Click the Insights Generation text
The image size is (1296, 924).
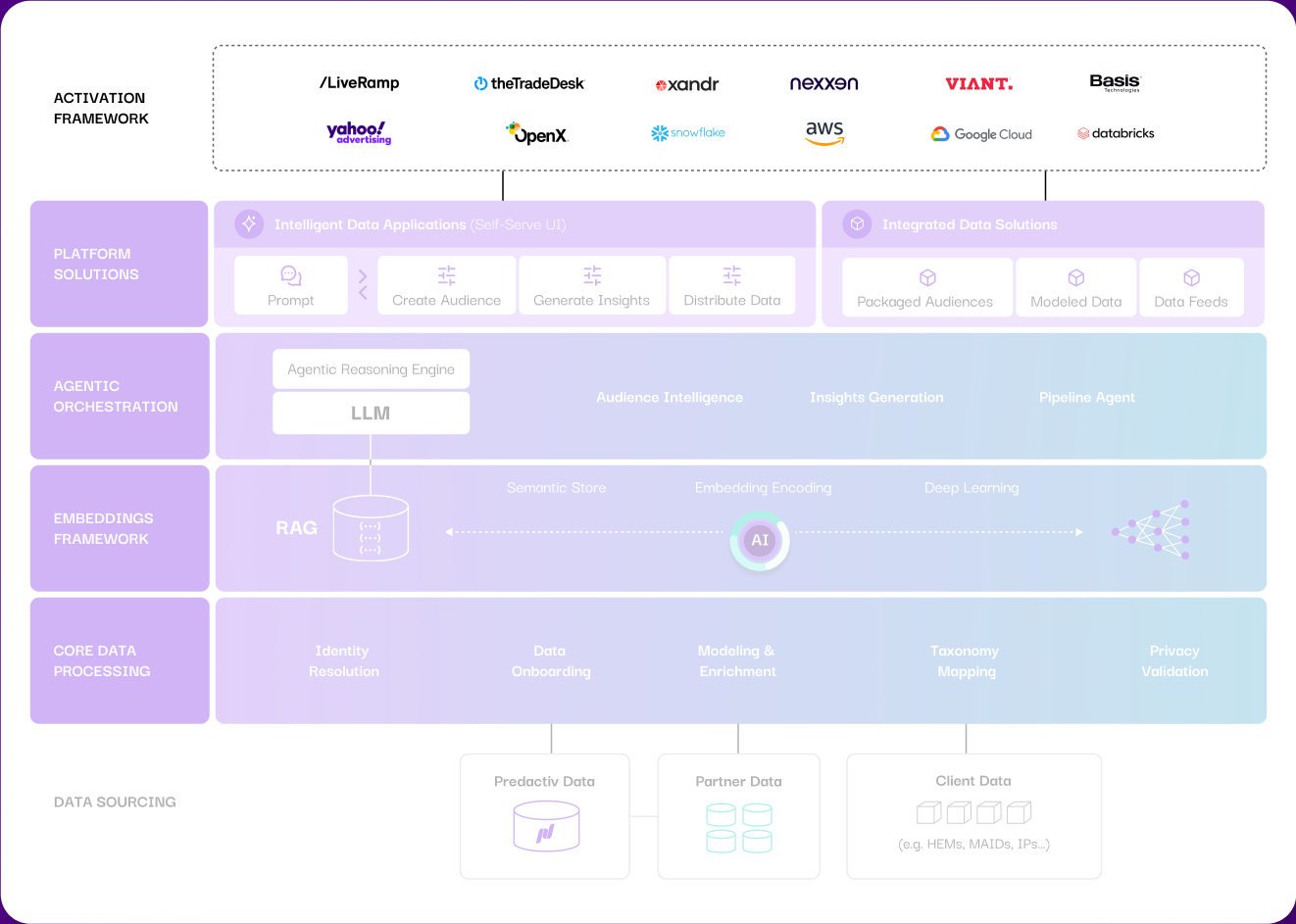point(876,397)
